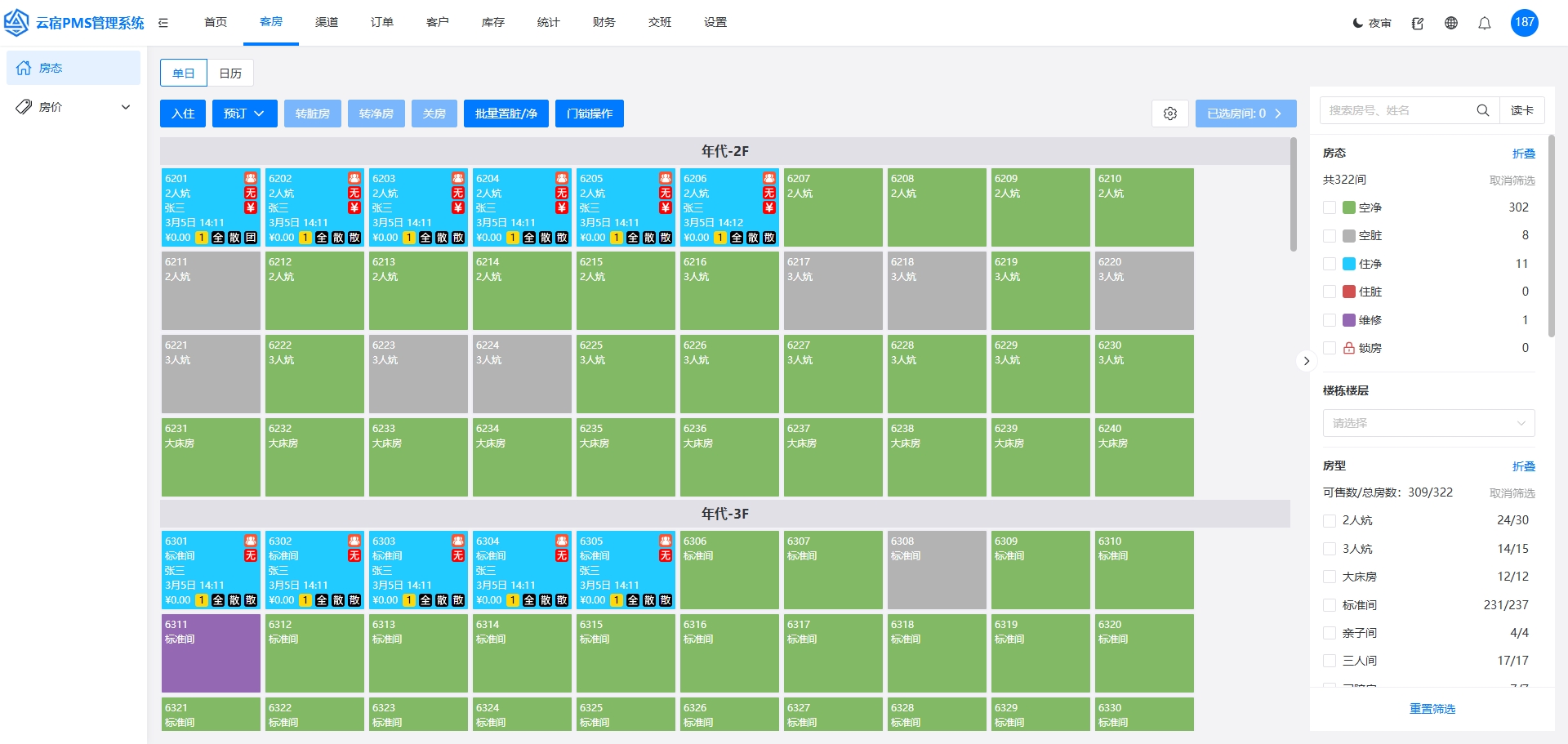This screenshot has width=1568, height=744.
Task: Open the user avatar labeled 187
Action: pyautogui.click(x=1525, y=23)
